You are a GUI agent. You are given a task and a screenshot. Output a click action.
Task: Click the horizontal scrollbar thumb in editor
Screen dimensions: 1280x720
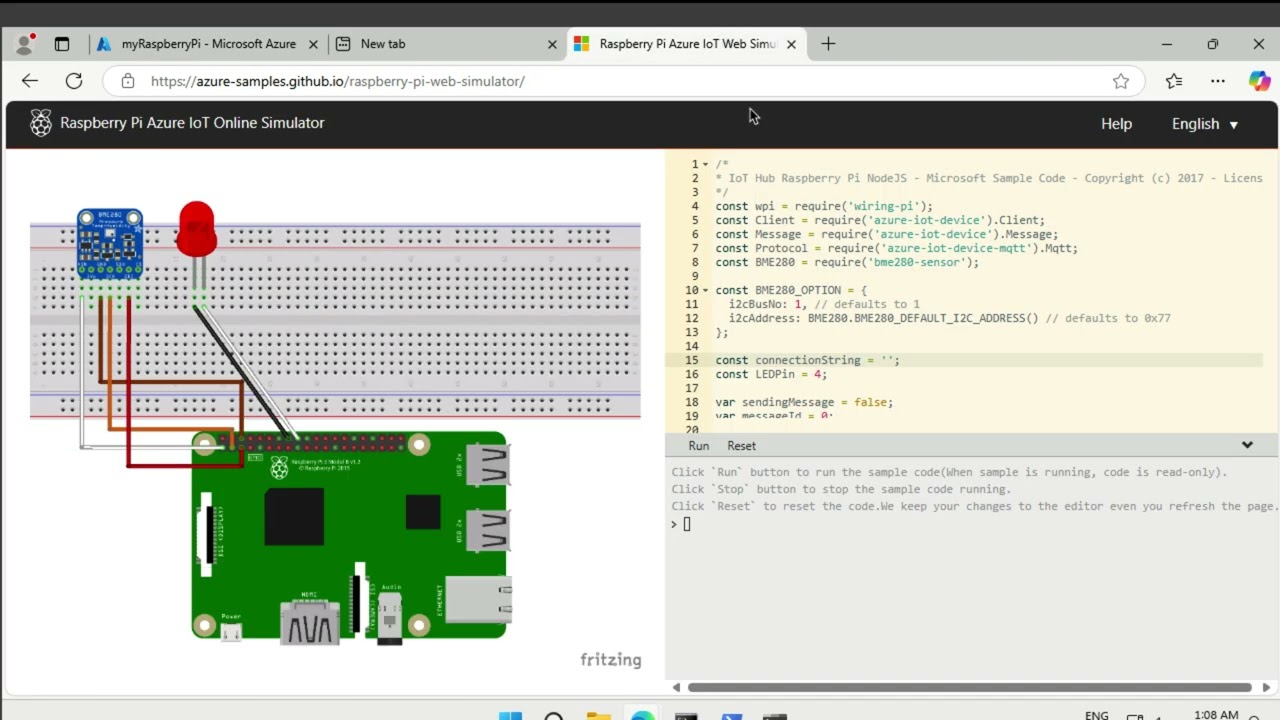pyautogui.click(x=969, y=687)
